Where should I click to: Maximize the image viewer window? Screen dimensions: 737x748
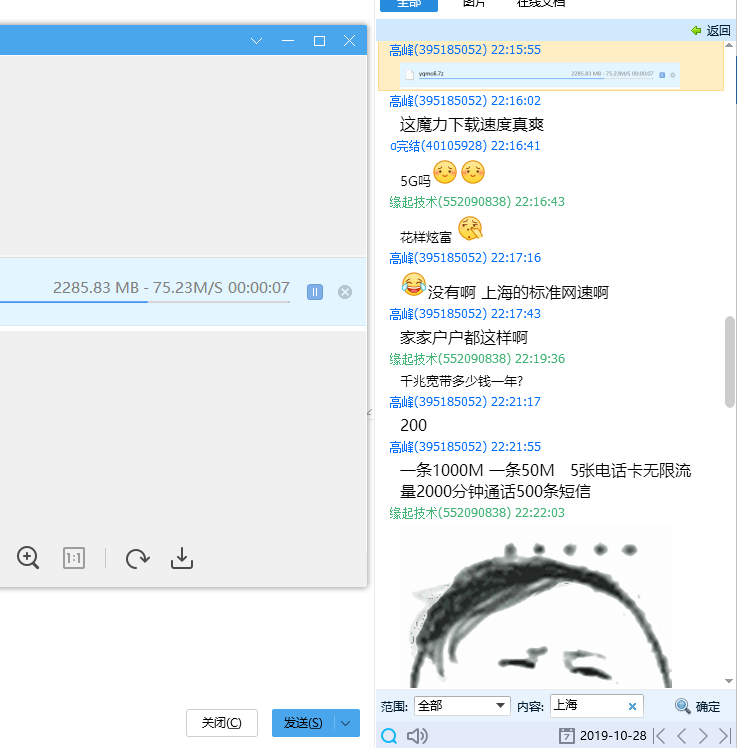[x=319, y=41]
